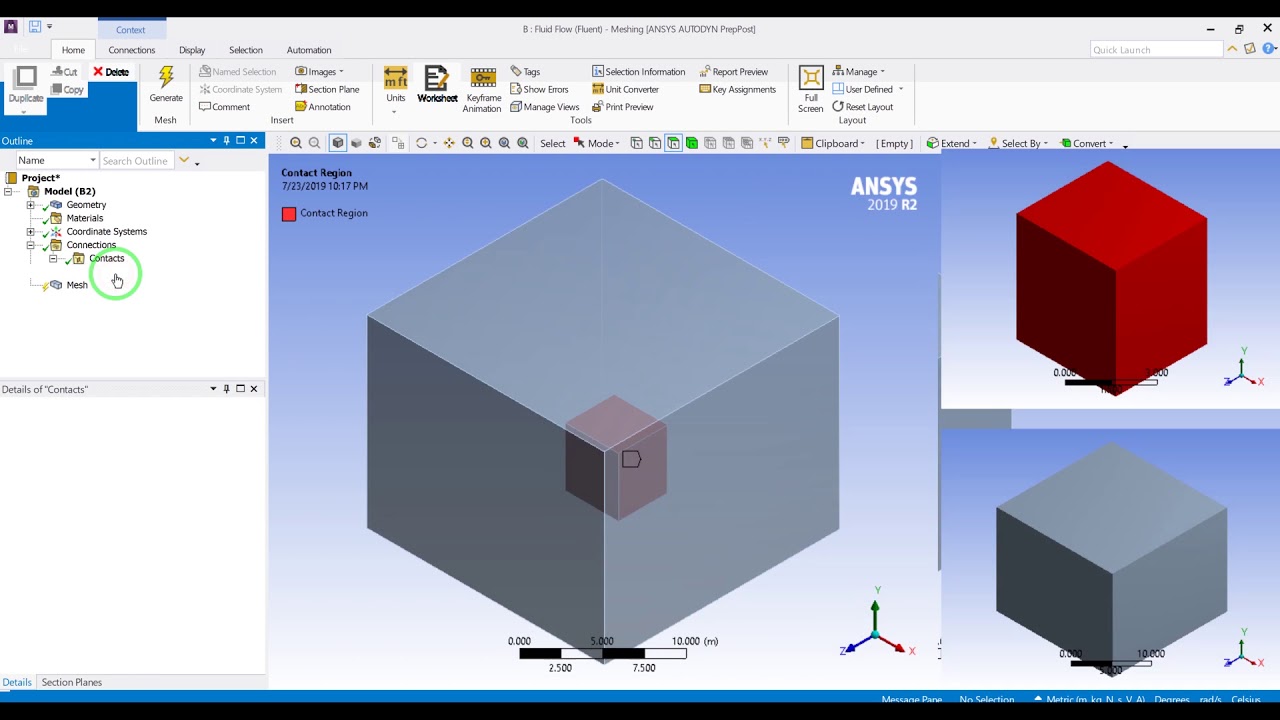Screen dimensions: 1280x720
Task: Close the Outline panel
Action: (x=254, y=141)
